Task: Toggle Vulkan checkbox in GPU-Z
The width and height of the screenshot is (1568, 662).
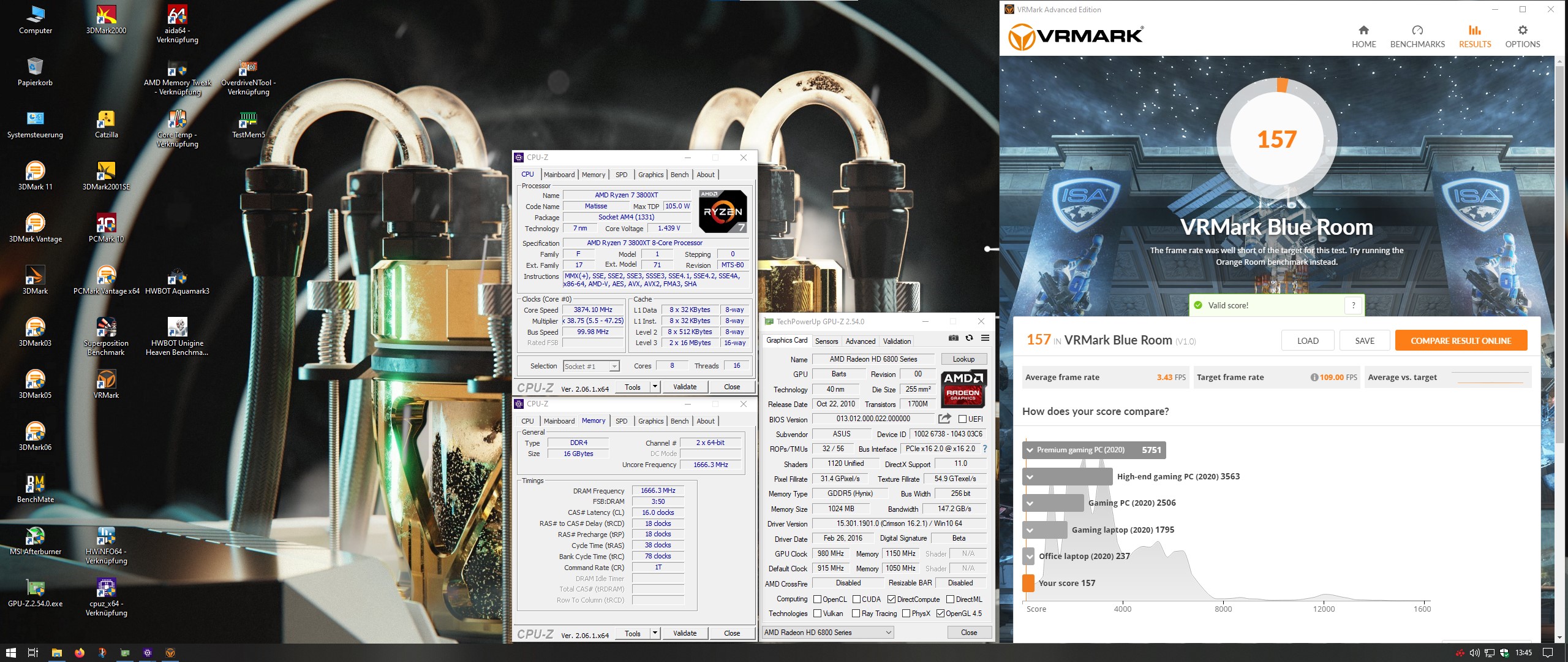Action: coord(817,614)
